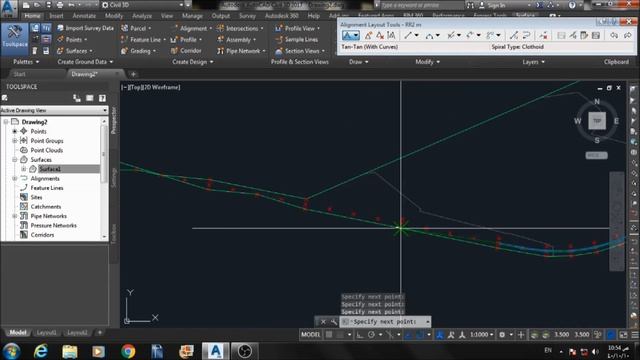Click the Undo arrow in Alignment Layout Tools
This screenshot has width=640, height=360.
coord(614,36)
